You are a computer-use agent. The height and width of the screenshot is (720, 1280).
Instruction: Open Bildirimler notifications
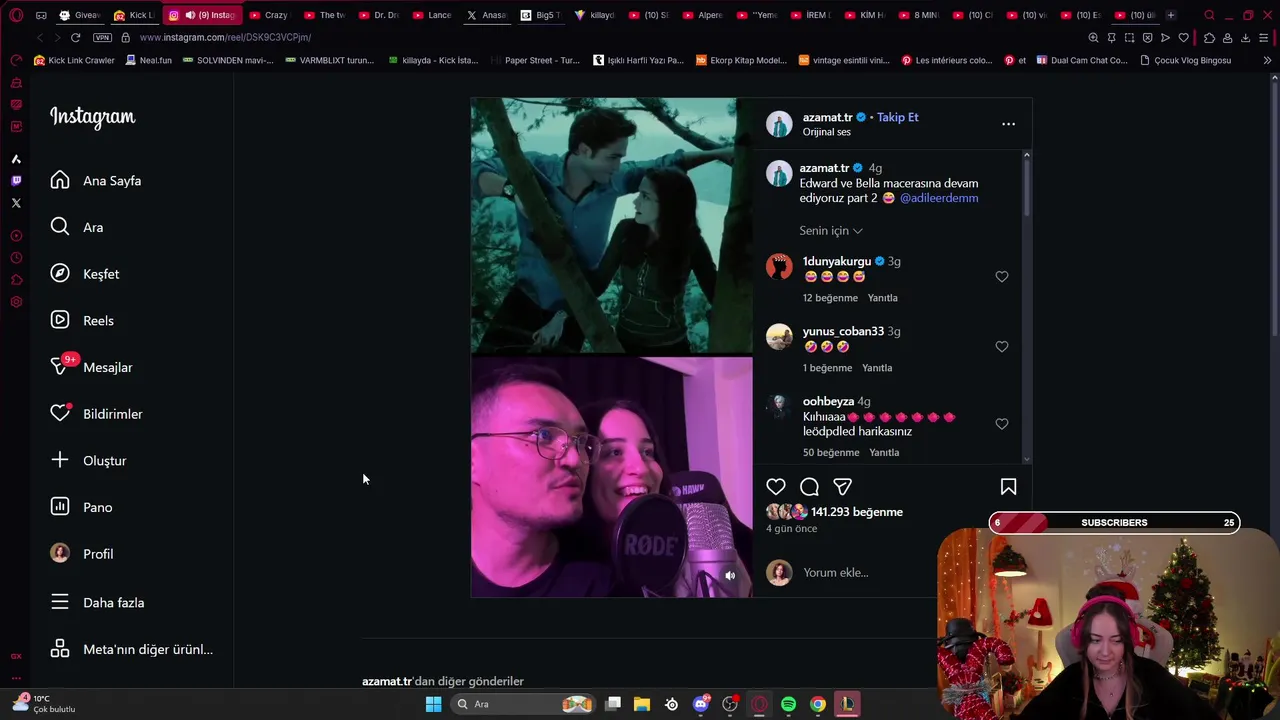[97, 414]
